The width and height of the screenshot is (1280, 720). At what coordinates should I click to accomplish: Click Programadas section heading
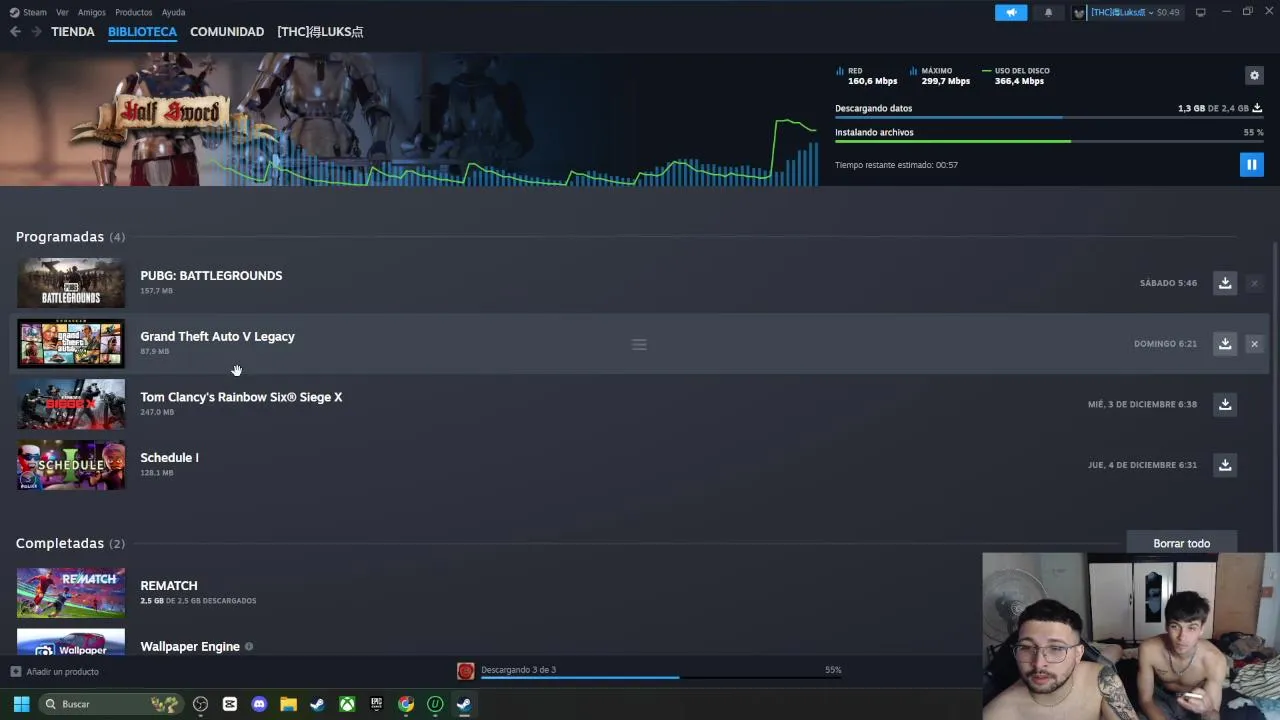pos(60,237)
